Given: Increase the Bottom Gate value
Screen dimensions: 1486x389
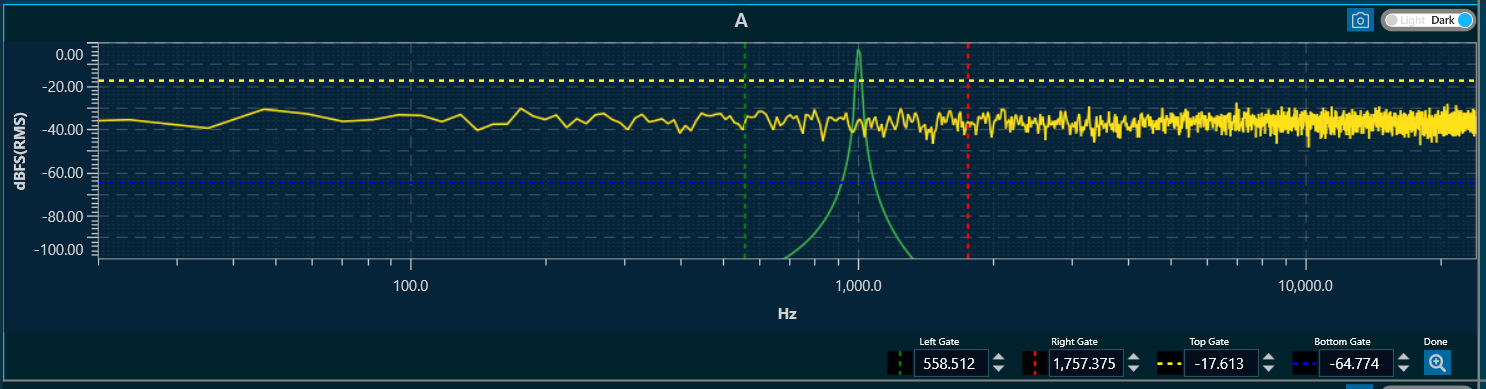Looking at the screenshot, I should coord(1403,357).
